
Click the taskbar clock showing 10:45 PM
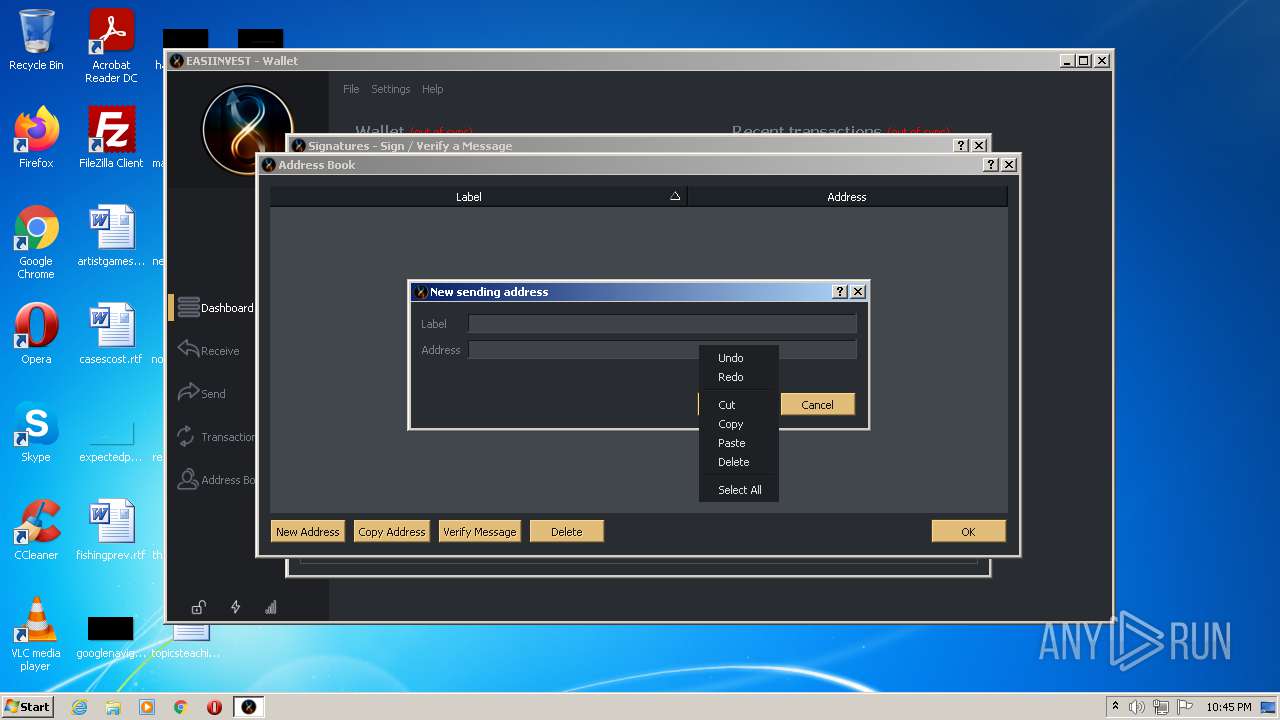point(1228,707)
